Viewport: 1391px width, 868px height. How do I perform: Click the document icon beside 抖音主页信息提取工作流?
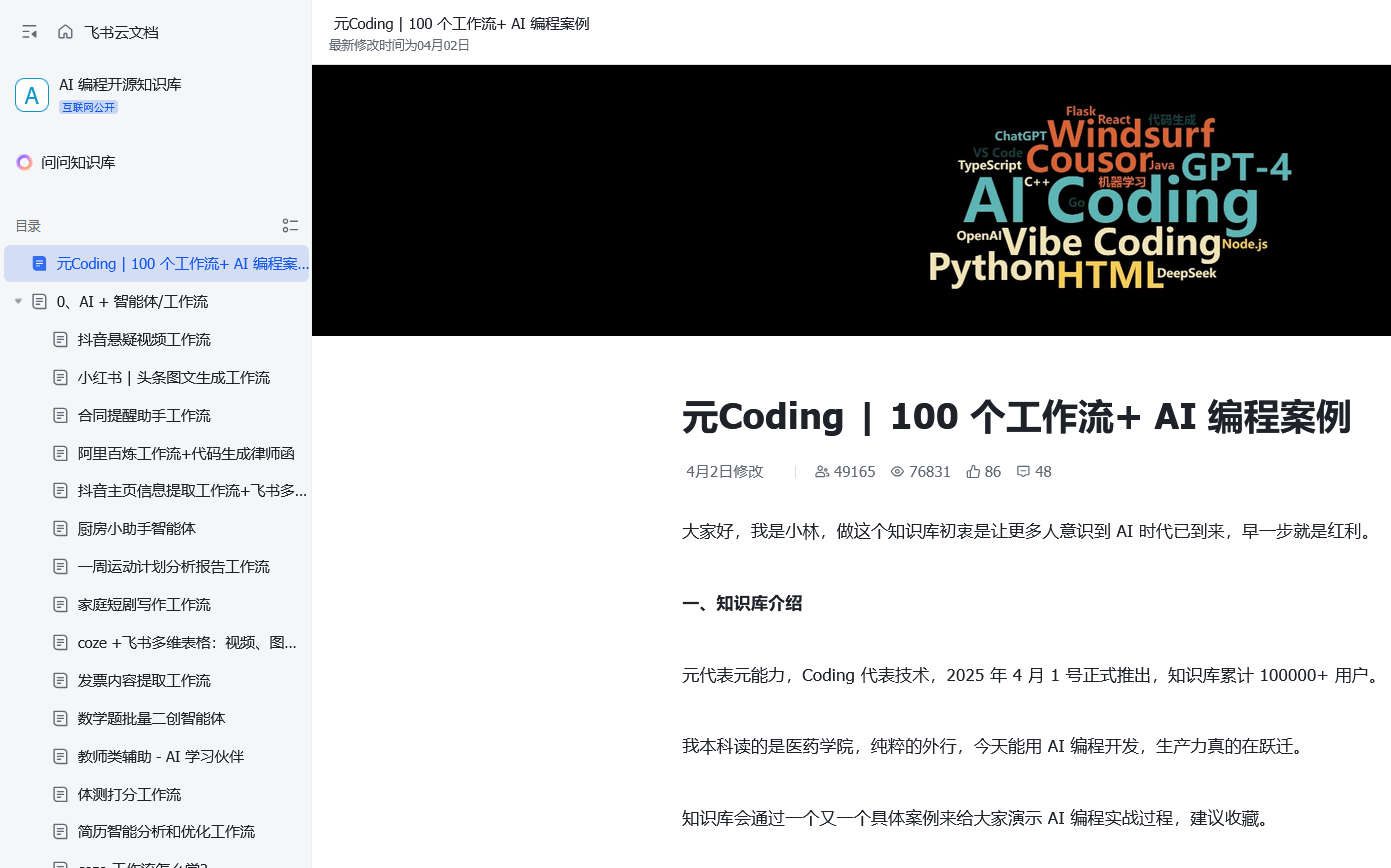click(x=60, y=491)
